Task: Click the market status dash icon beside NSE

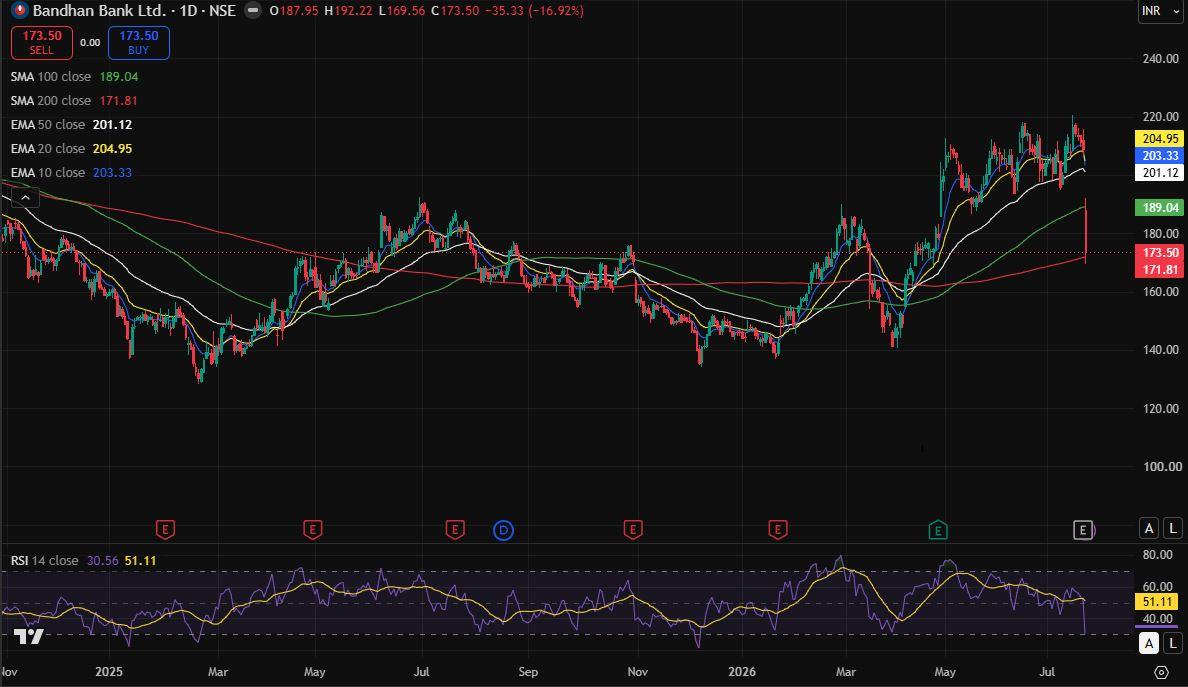Action: [253, 11]
